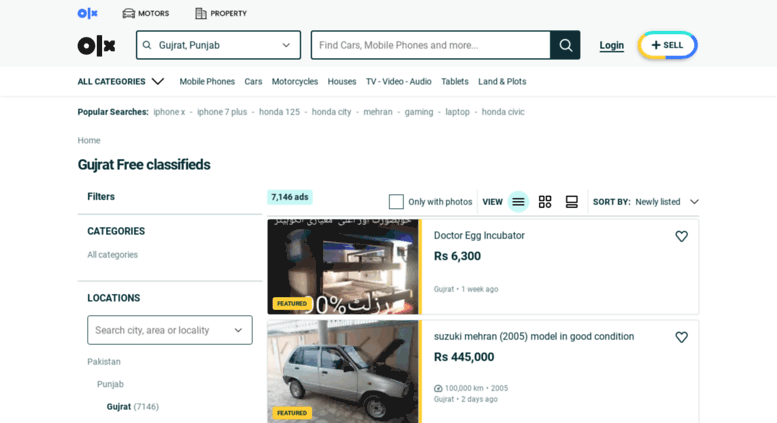Image resolution: width=777 pixels, height=423 pixels.
Task: Click the search field for cars and phones
Action: (x=431, y=45)
